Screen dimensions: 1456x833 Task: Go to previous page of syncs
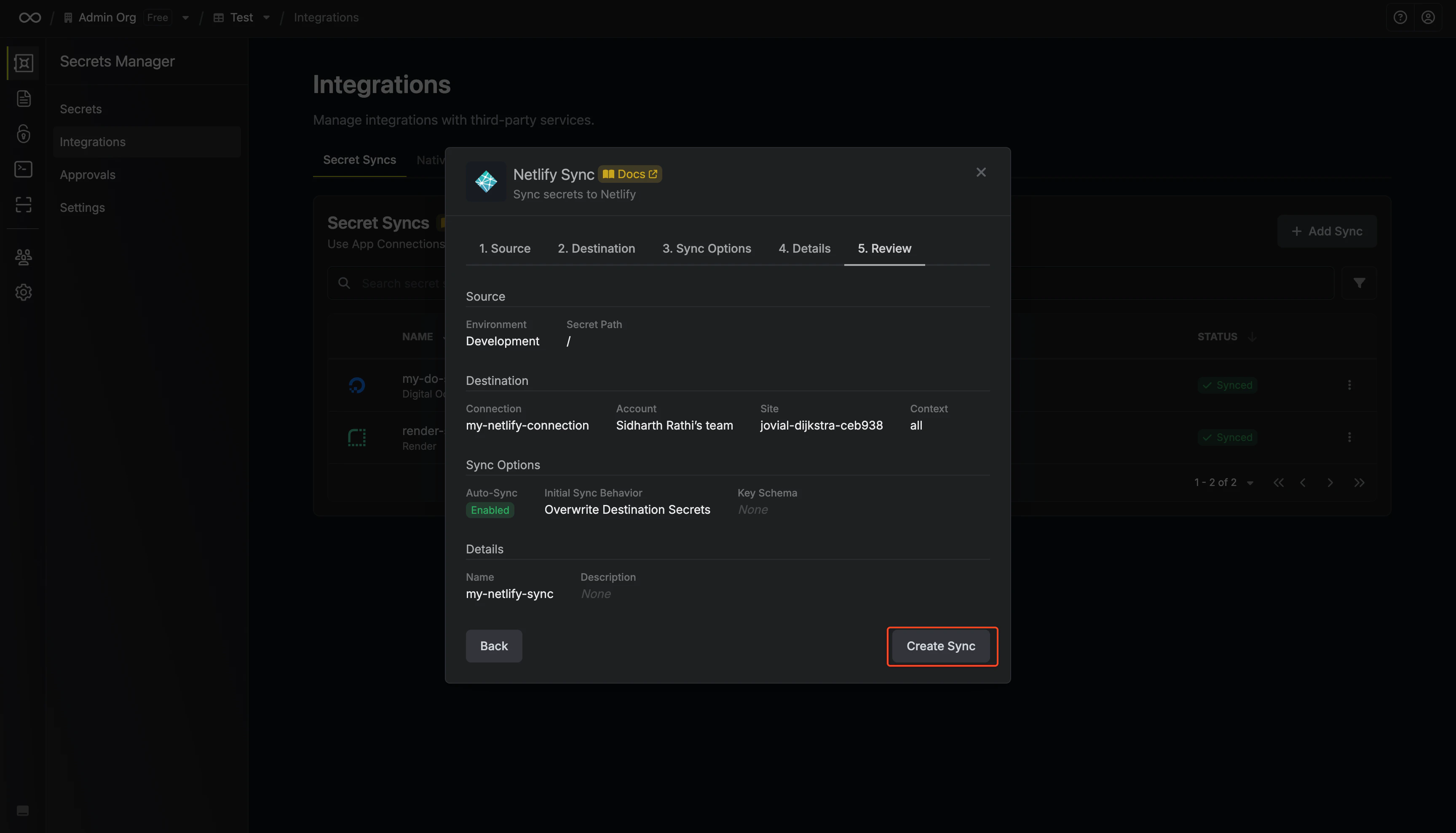(1303, 483)
